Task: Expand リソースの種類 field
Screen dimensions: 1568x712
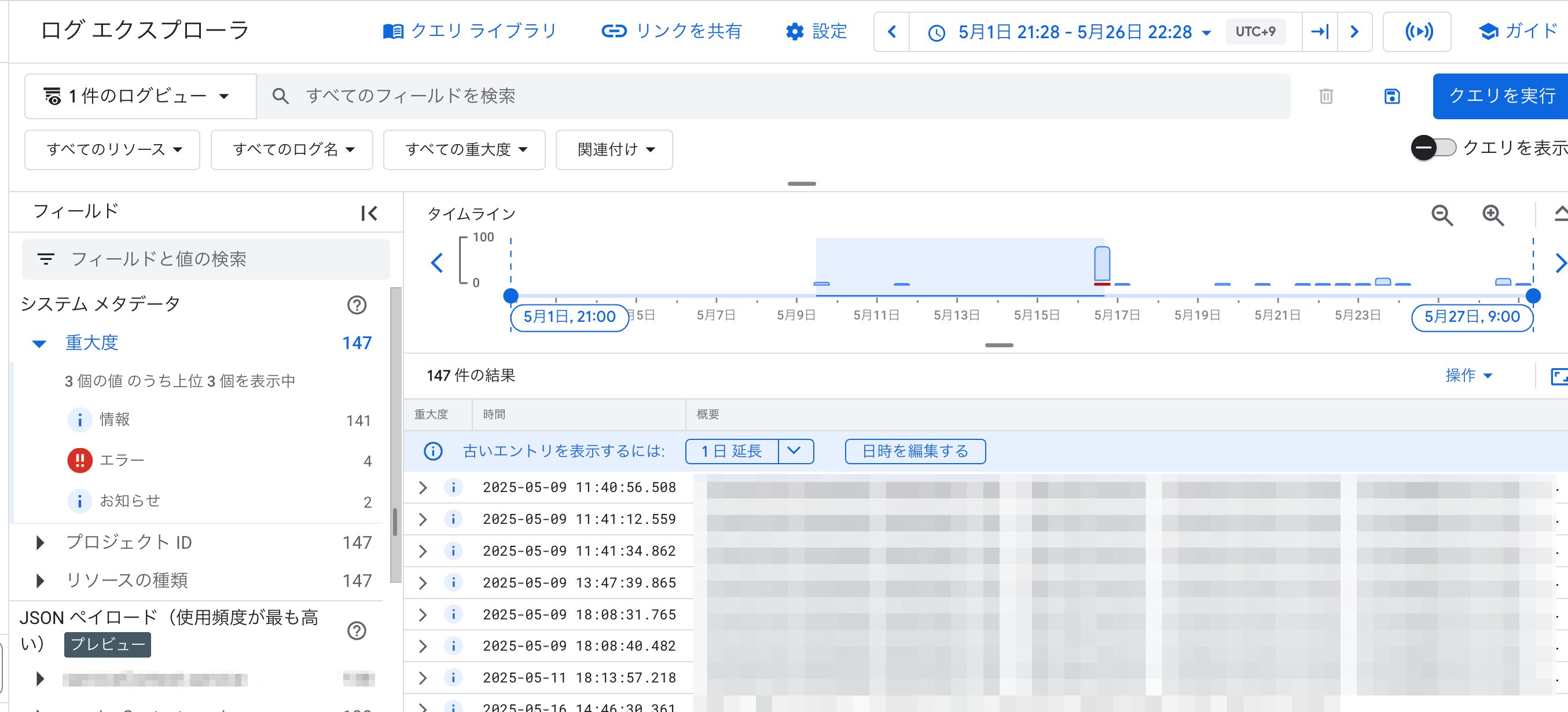Action: pos(40,581)
